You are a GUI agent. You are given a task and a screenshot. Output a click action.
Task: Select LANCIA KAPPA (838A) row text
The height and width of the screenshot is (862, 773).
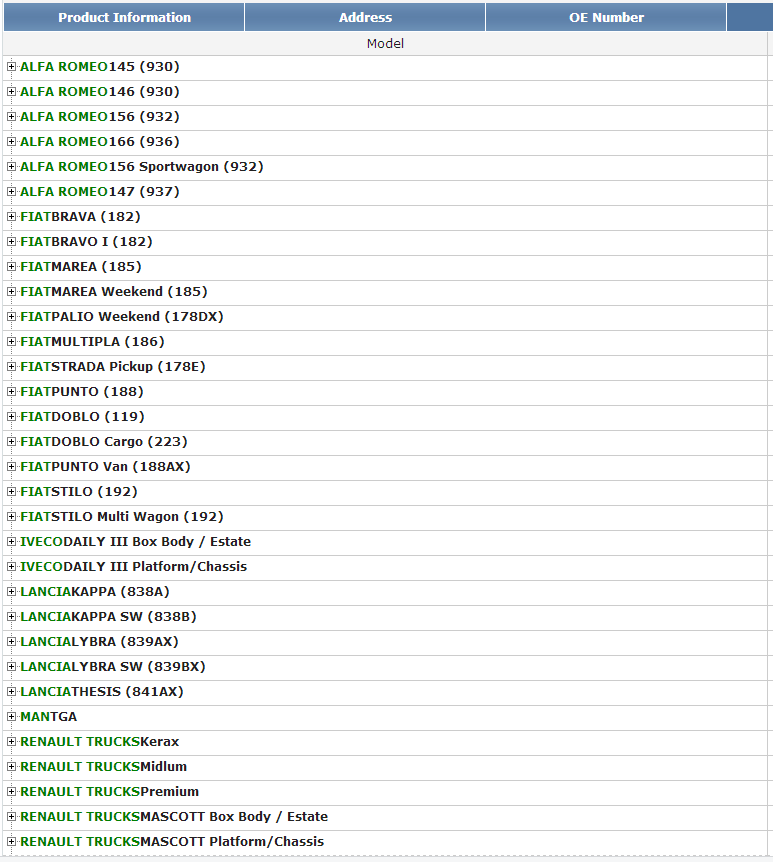95,592
